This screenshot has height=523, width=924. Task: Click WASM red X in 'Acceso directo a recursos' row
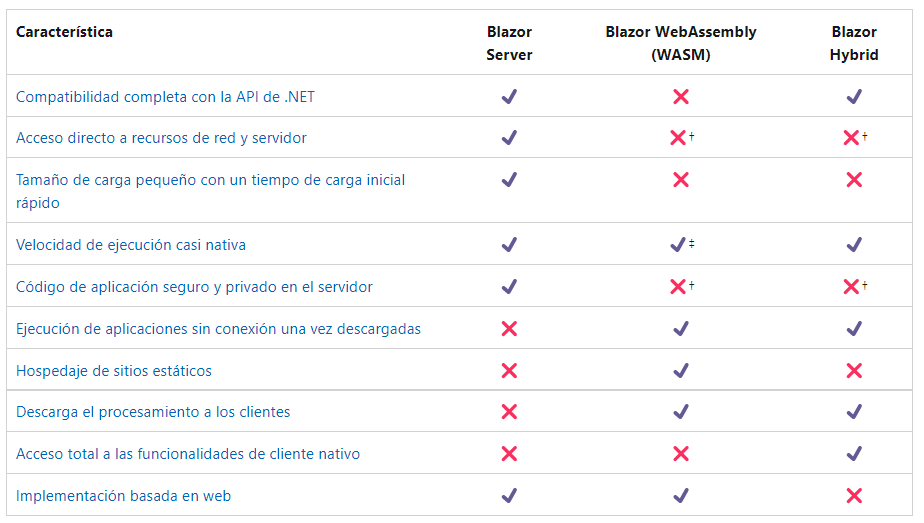point(678,138)
